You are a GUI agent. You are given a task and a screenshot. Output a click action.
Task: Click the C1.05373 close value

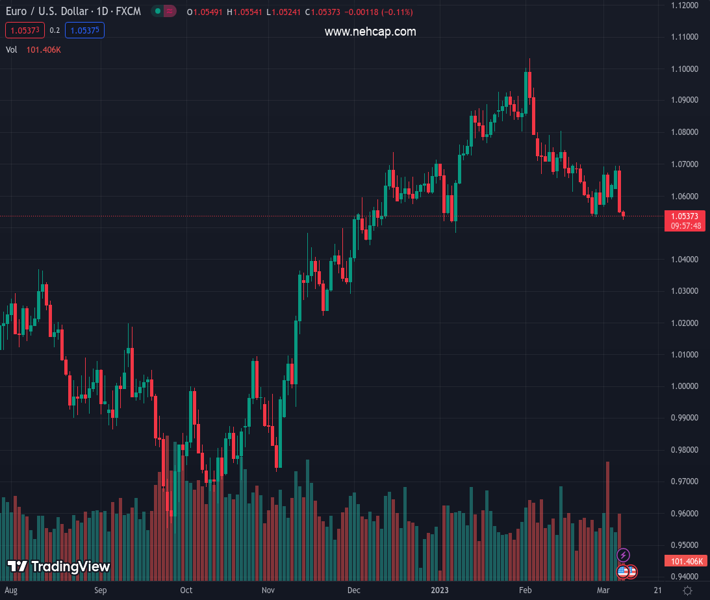point(322,12)
